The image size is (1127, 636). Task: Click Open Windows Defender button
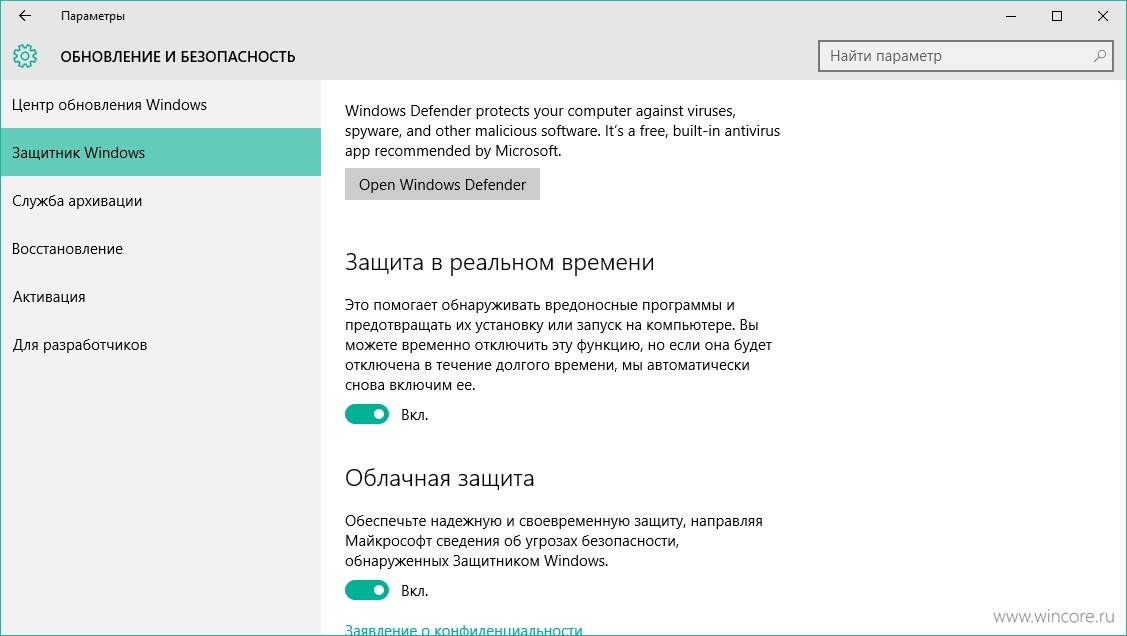[x=442, y=185]
